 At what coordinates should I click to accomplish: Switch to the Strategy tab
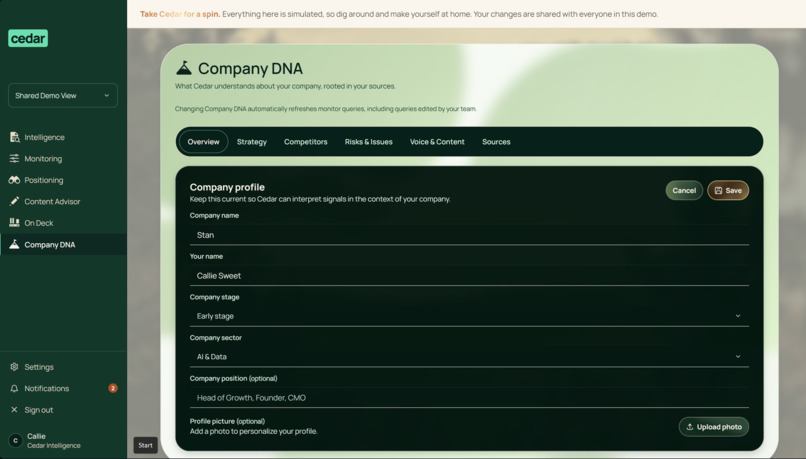(252, 142)
